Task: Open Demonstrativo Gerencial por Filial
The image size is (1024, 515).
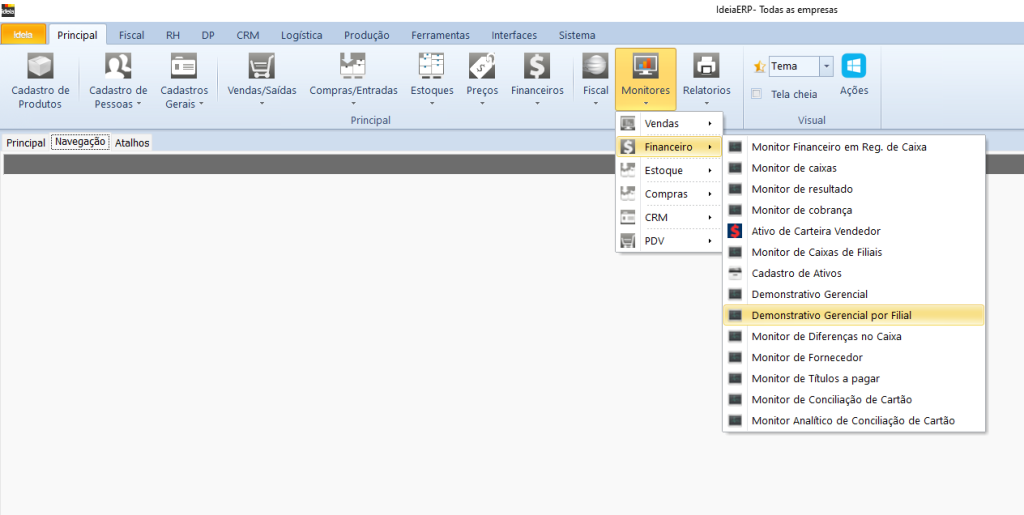Action: pos(830,315)
